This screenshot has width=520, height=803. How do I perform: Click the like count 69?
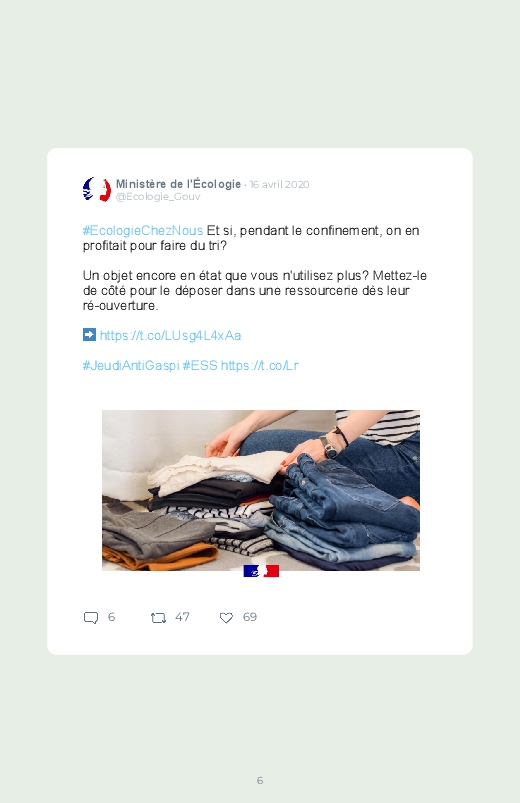[x=249, y=617]
